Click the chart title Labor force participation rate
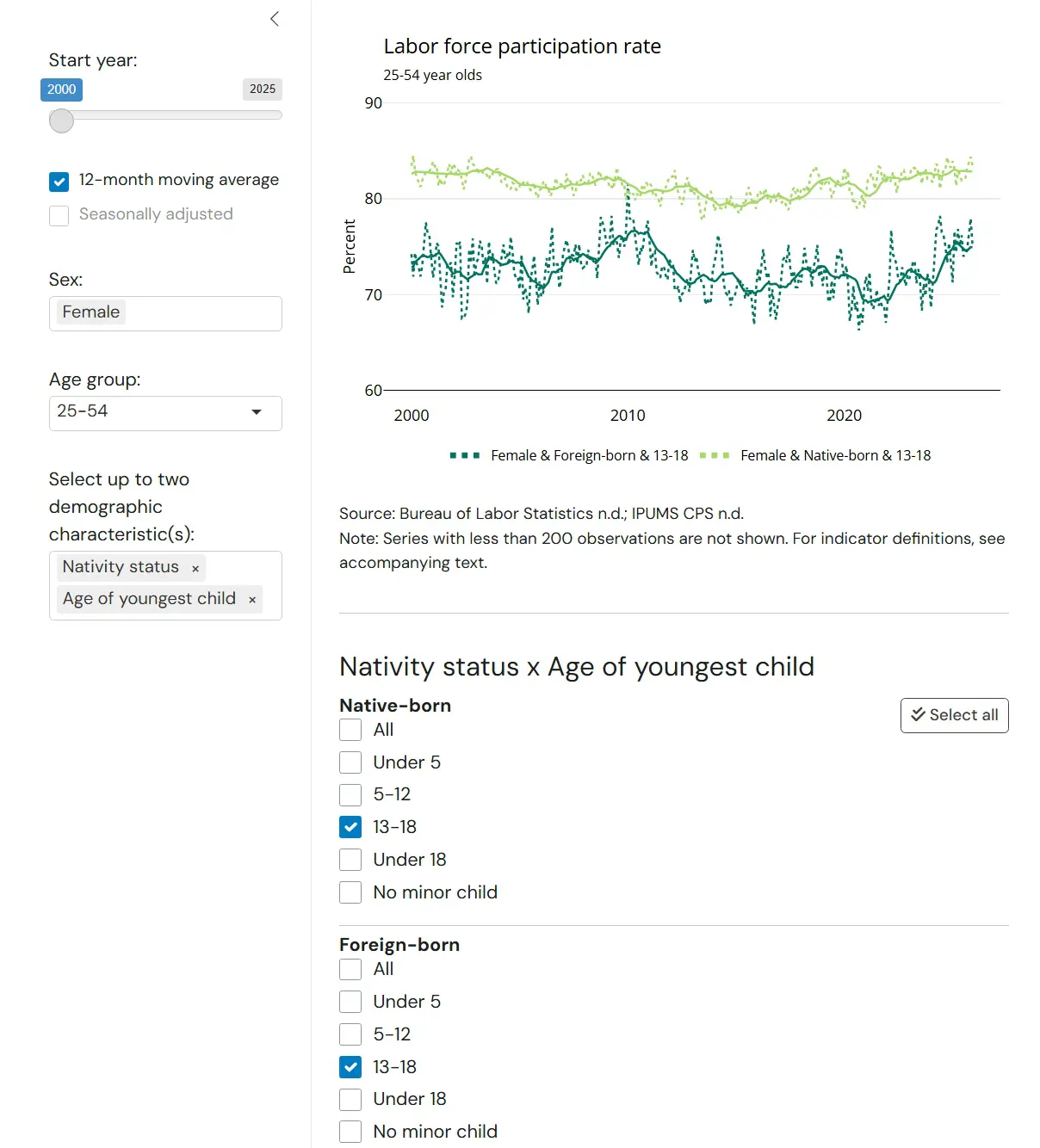Screen dimensions: 1040x1148 [523, 46]
